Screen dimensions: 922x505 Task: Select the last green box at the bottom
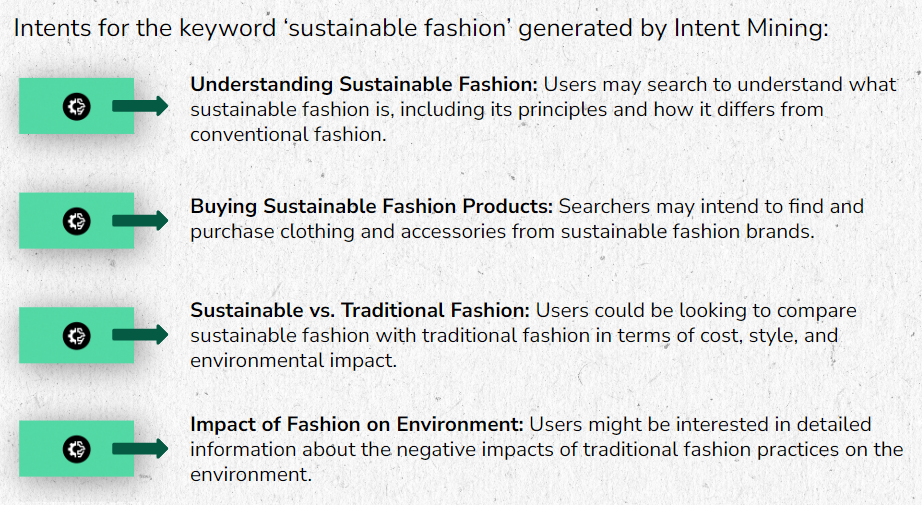76,449
